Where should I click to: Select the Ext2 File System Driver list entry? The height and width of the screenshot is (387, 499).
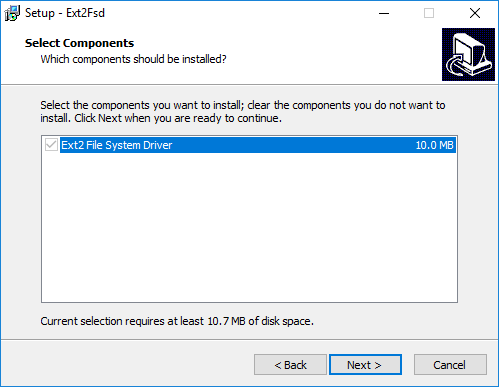point(258,145)
